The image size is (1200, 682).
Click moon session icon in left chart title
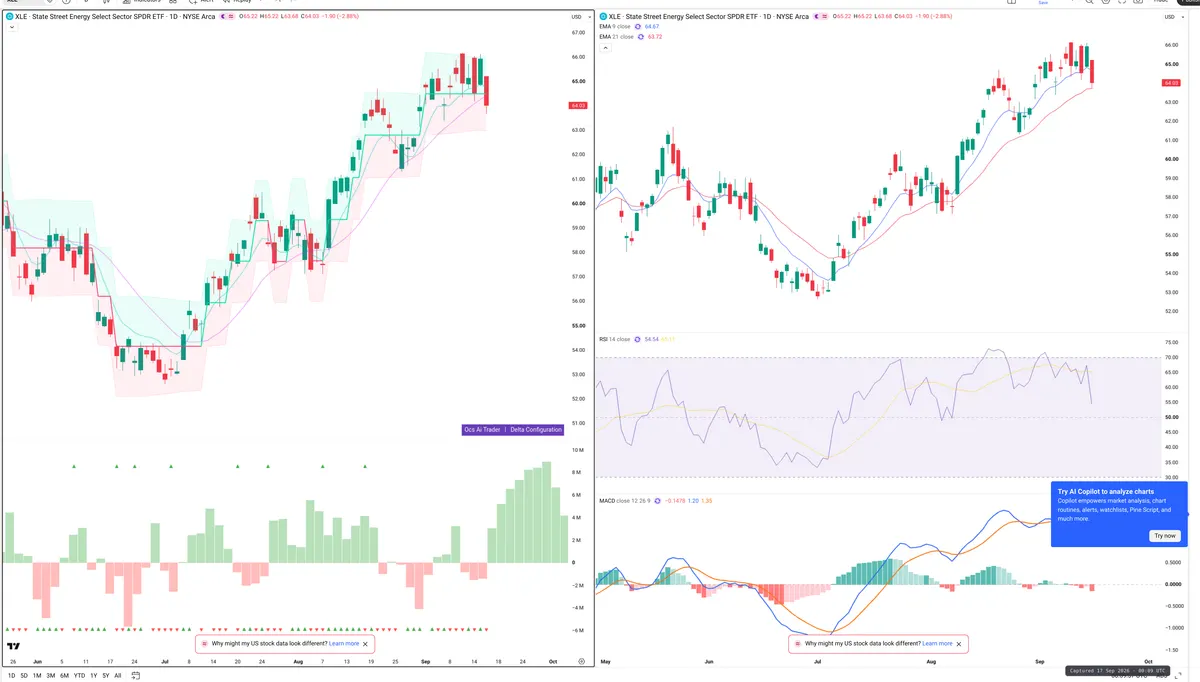point(223,17)
